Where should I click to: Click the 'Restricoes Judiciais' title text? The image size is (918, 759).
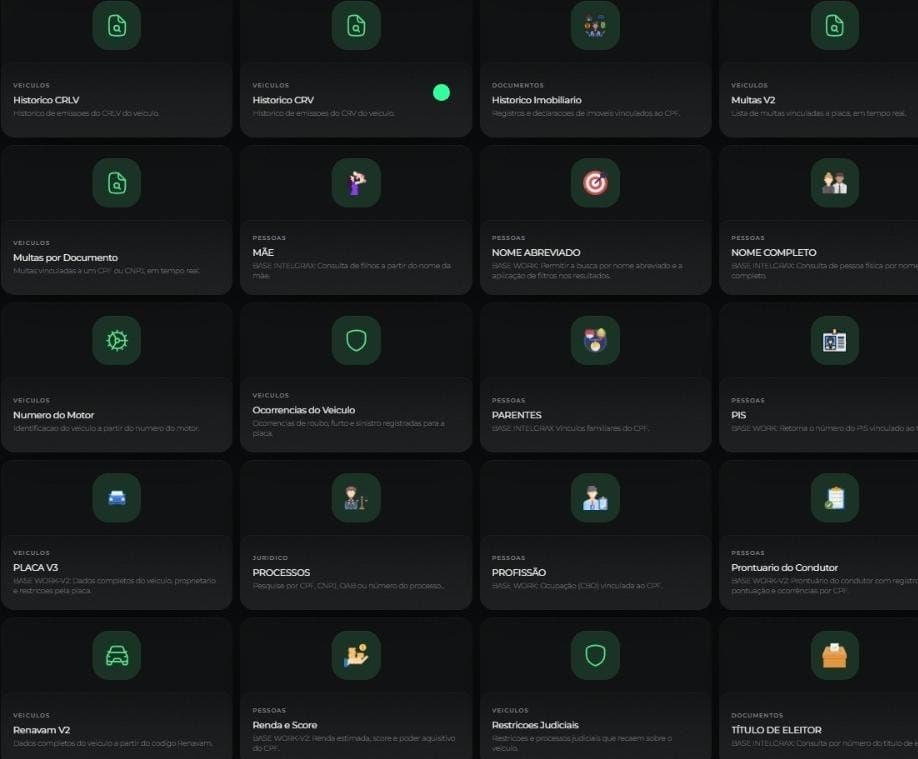(x=535, y=725)
